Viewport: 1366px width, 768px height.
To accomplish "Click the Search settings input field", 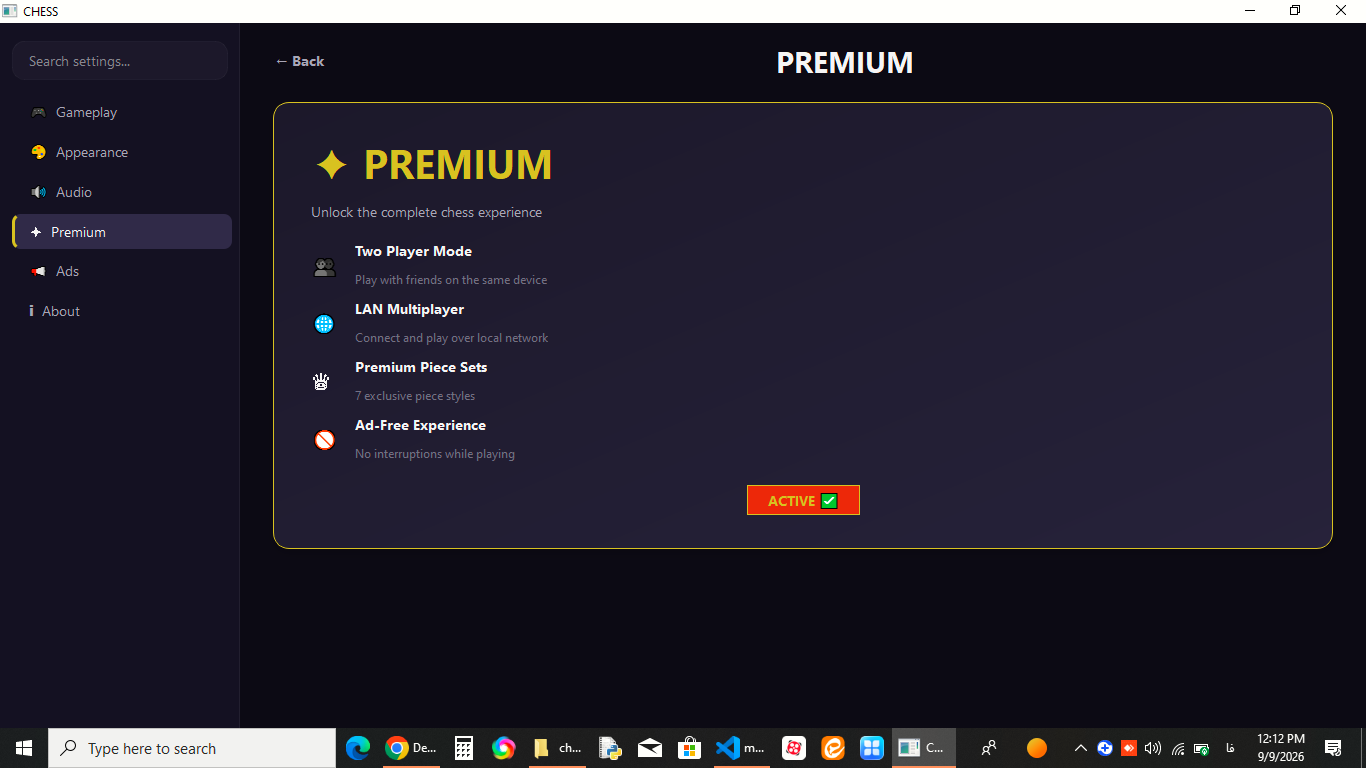I will (120, 61).
